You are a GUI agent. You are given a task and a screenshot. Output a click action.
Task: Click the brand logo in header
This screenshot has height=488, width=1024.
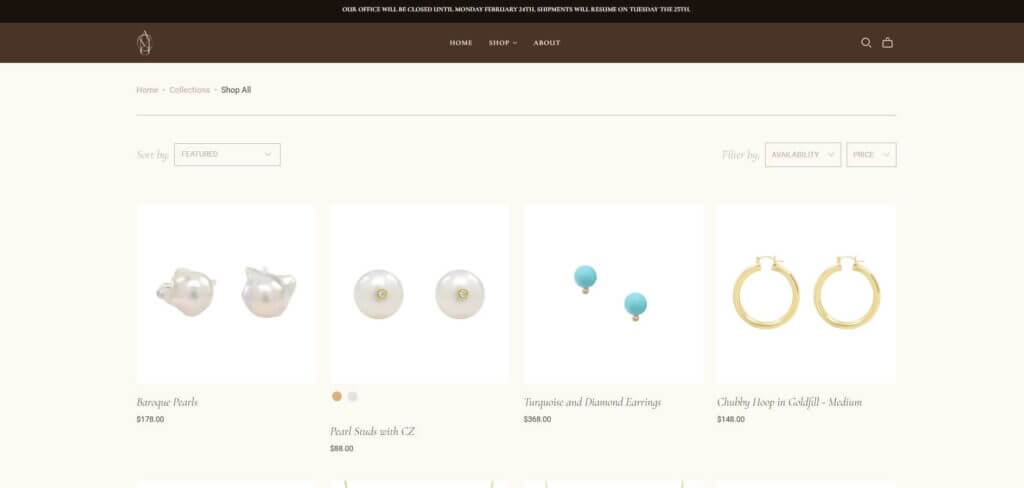coord(144,42)
